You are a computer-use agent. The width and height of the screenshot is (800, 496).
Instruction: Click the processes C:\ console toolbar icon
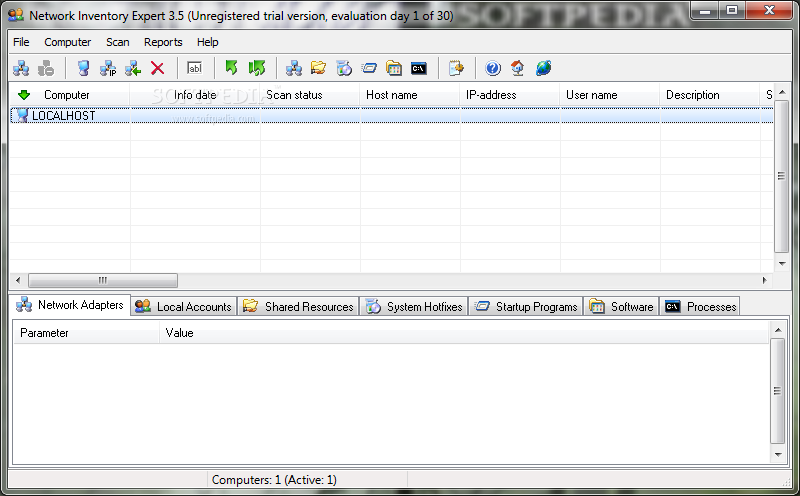[x=419, y=68]
